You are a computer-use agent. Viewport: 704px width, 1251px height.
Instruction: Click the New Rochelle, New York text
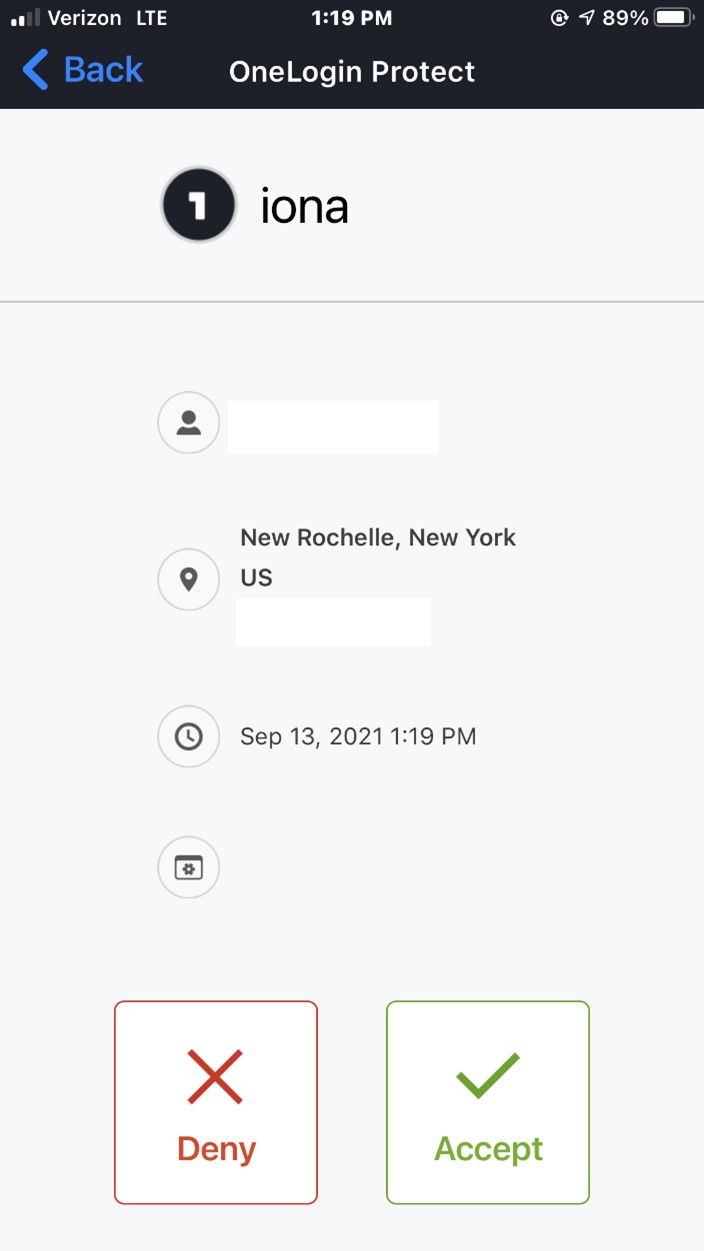click(x=378, y=537)
